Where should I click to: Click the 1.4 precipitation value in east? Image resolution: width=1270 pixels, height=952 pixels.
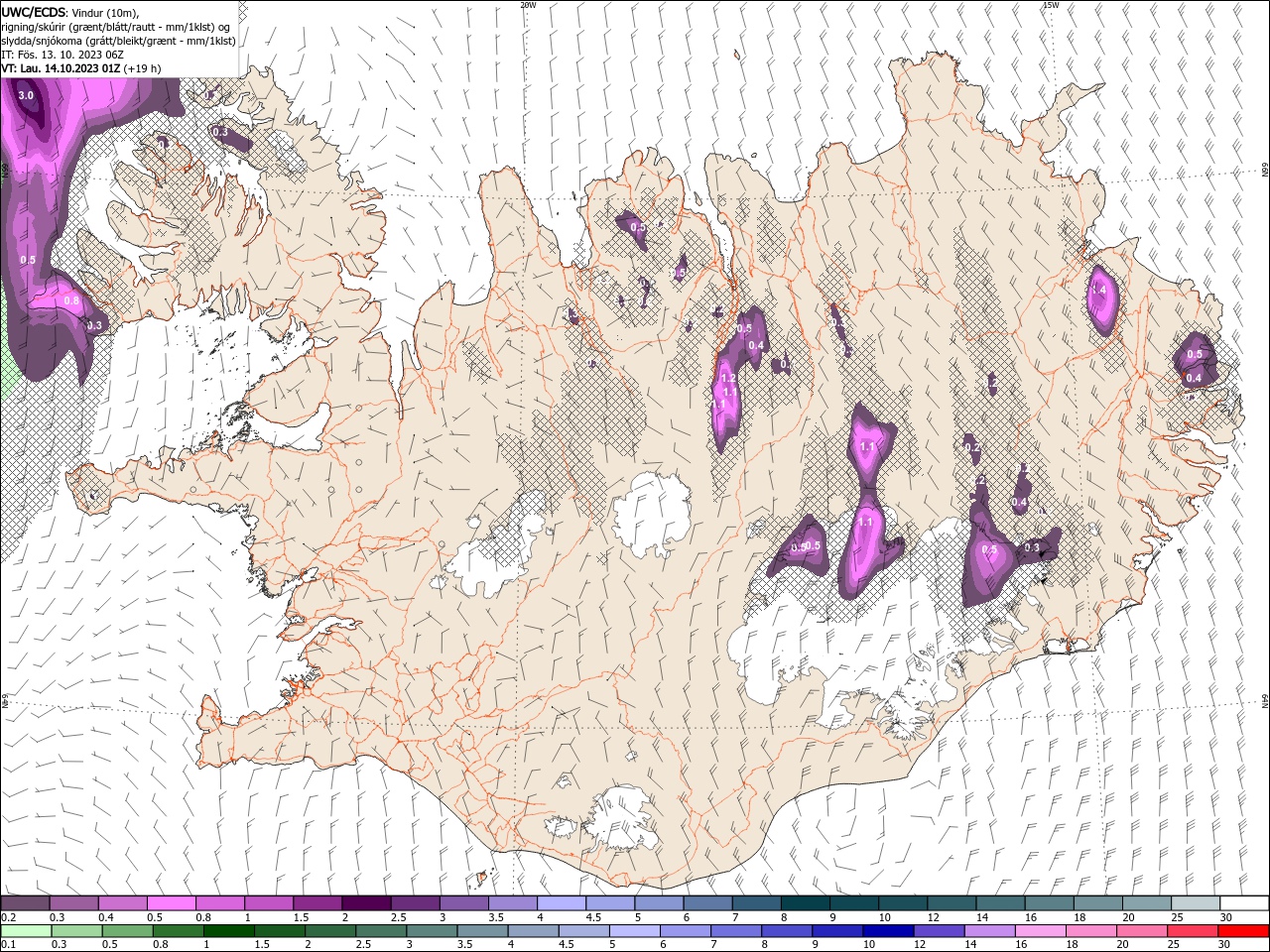tap(1098, 290)
